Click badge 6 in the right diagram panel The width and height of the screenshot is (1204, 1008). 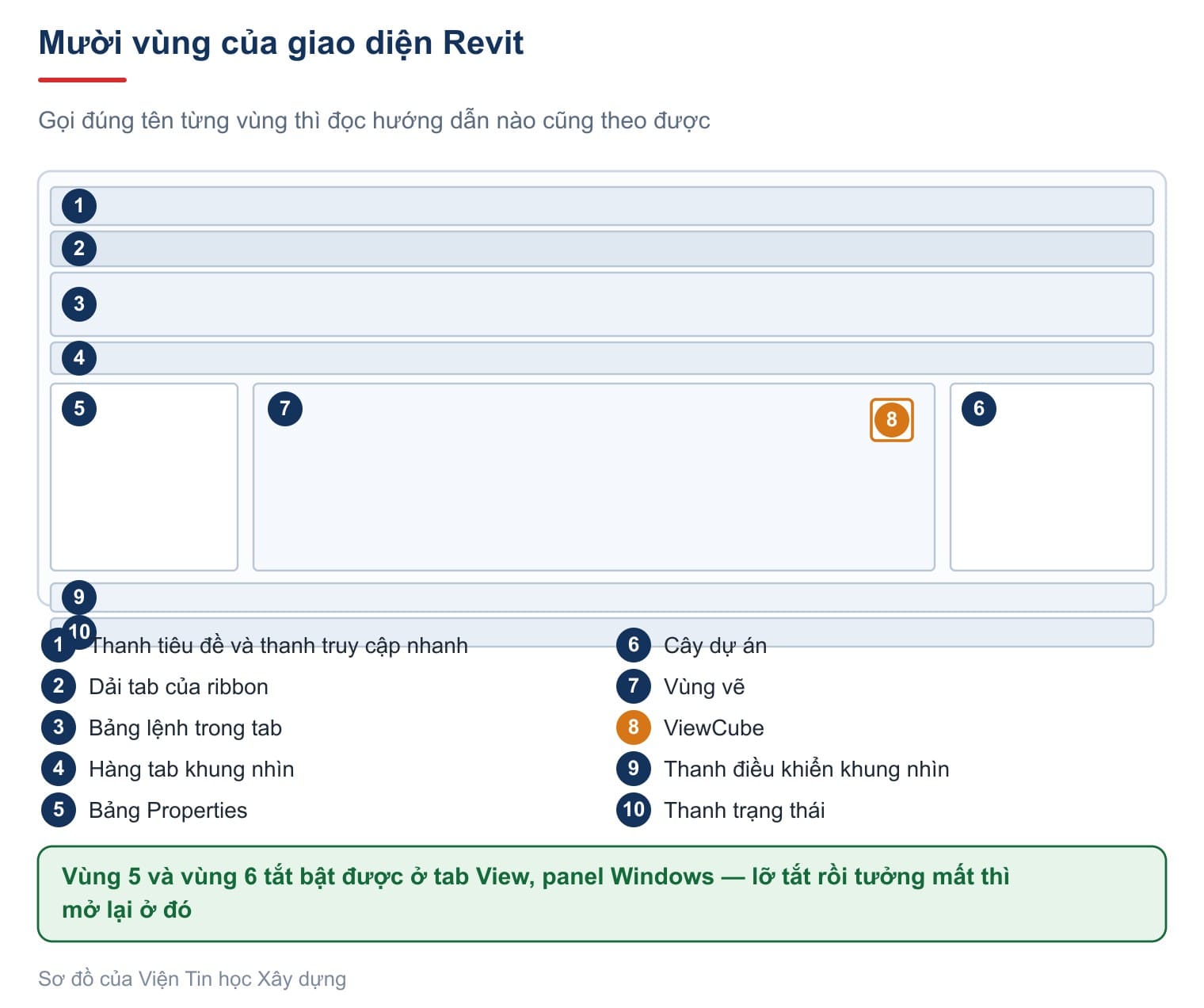(x=978, y=409)
